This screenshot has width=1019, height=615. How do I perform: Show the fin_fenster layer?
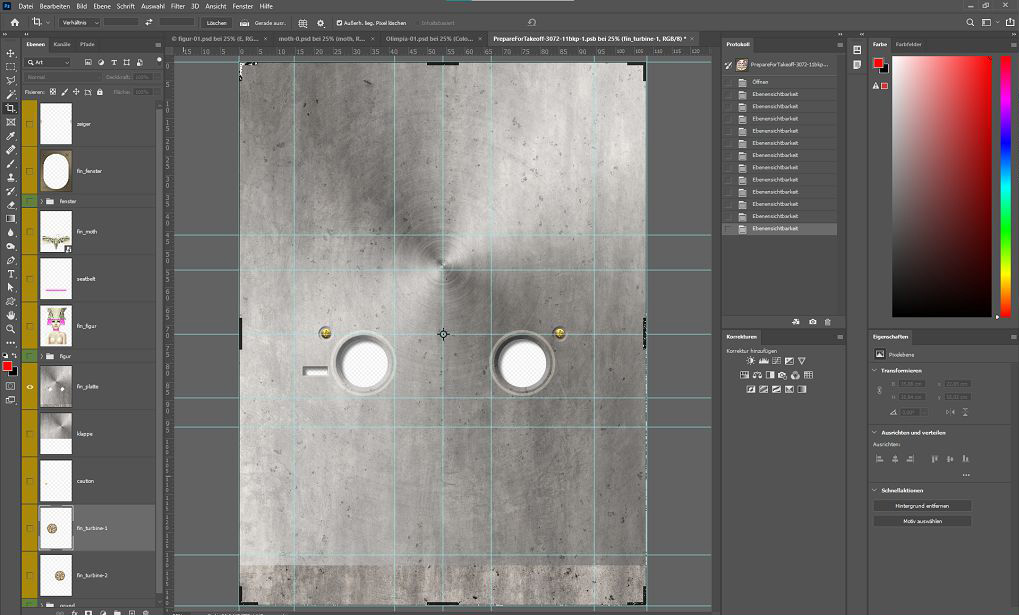pyautogui.click(x=29, y=171)
